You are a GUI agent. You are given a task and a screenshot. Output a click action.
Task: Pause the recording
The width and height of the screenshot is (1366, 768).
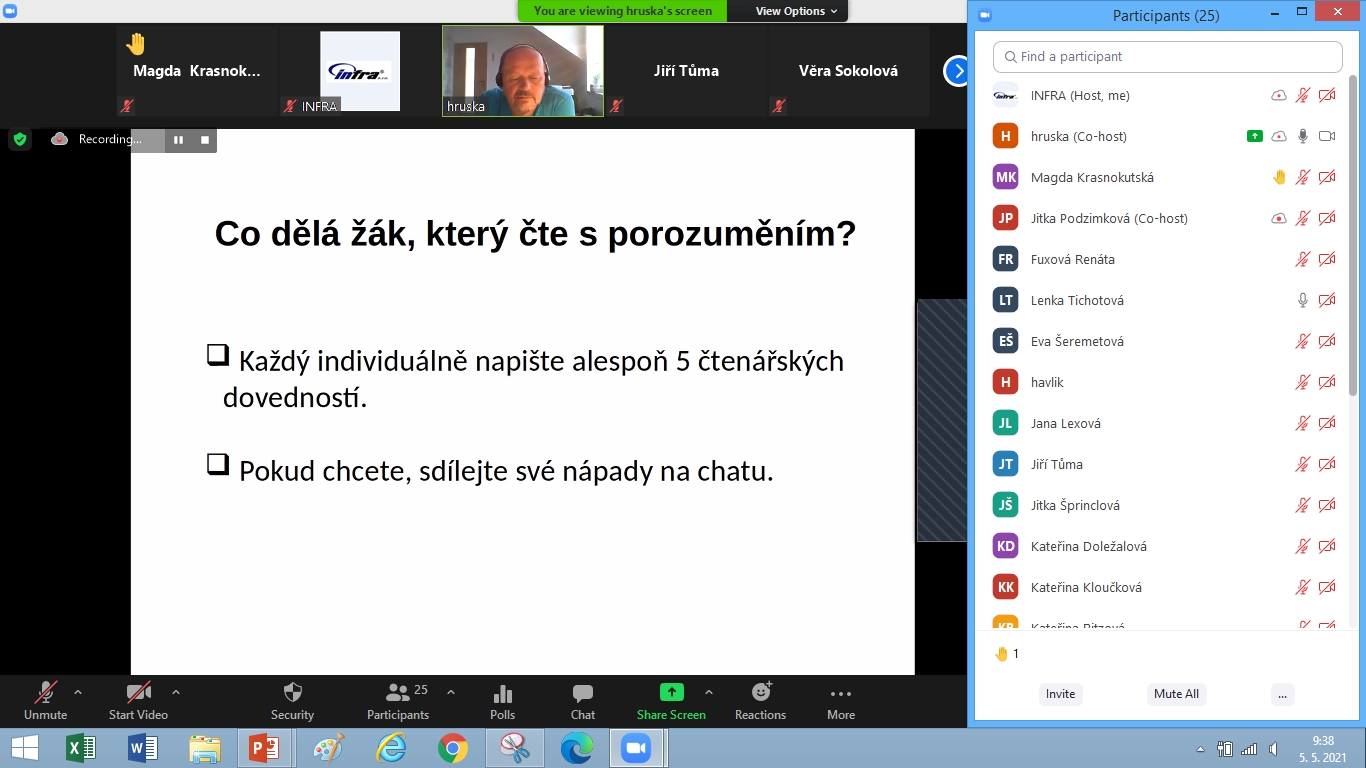[x=178, y=140]
